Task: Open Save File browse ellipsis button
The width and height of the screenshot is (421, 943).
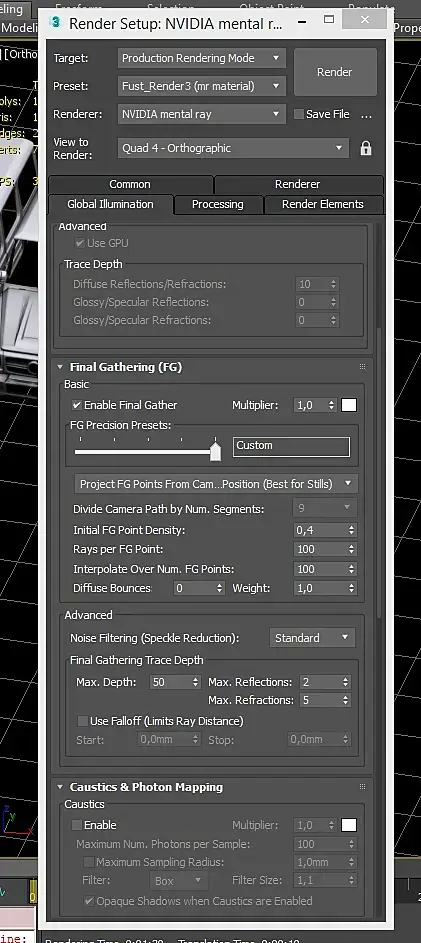Action: [x=366, y=114]
